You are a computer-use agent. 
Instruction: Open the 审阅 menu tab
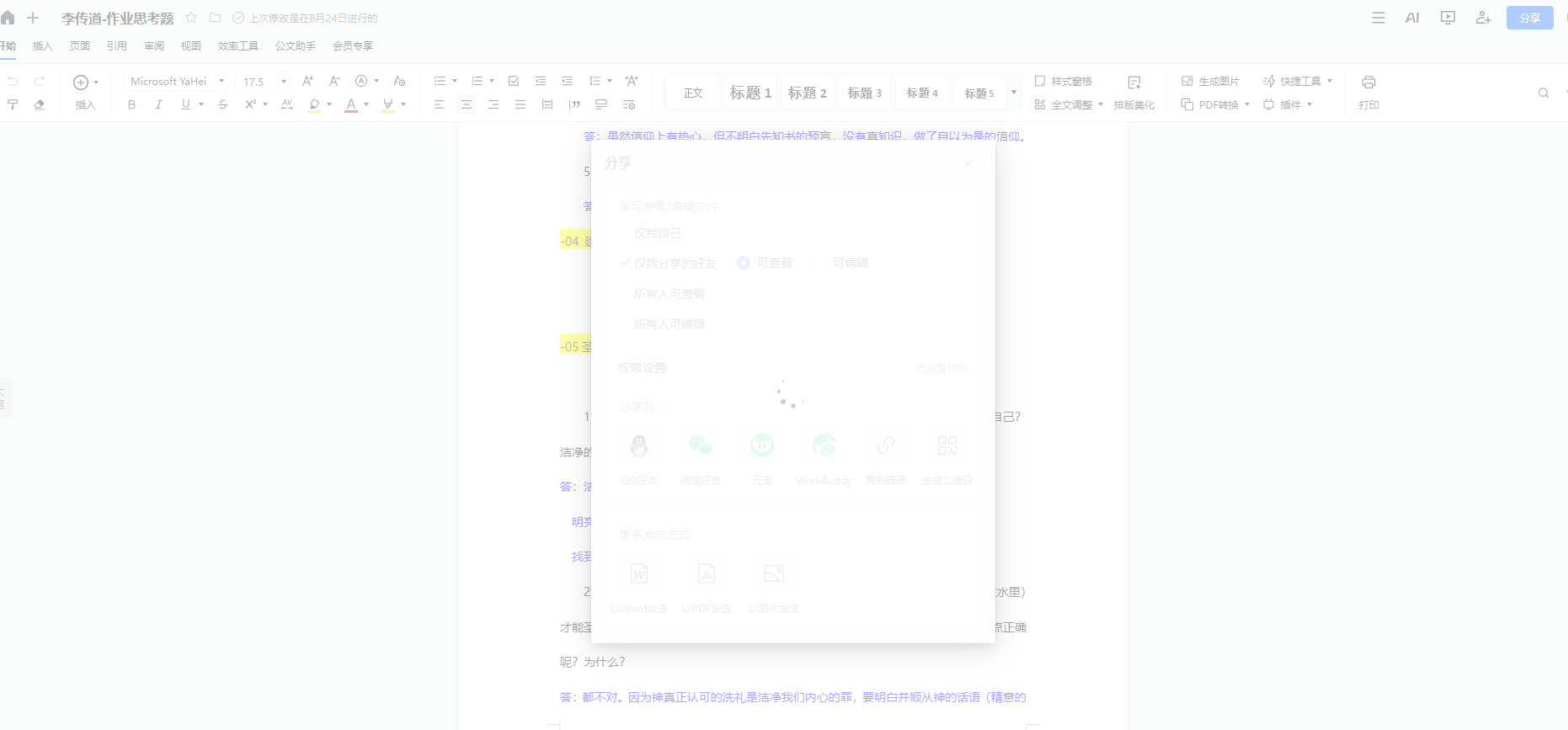pyautogui.click(x=154, y=46)
